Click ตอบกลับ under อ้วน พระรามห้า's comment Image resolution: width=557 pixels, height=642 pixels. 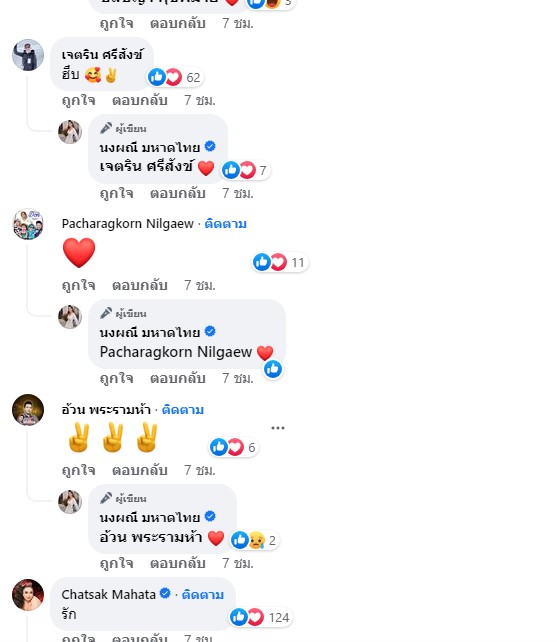(x=140, y=470)
